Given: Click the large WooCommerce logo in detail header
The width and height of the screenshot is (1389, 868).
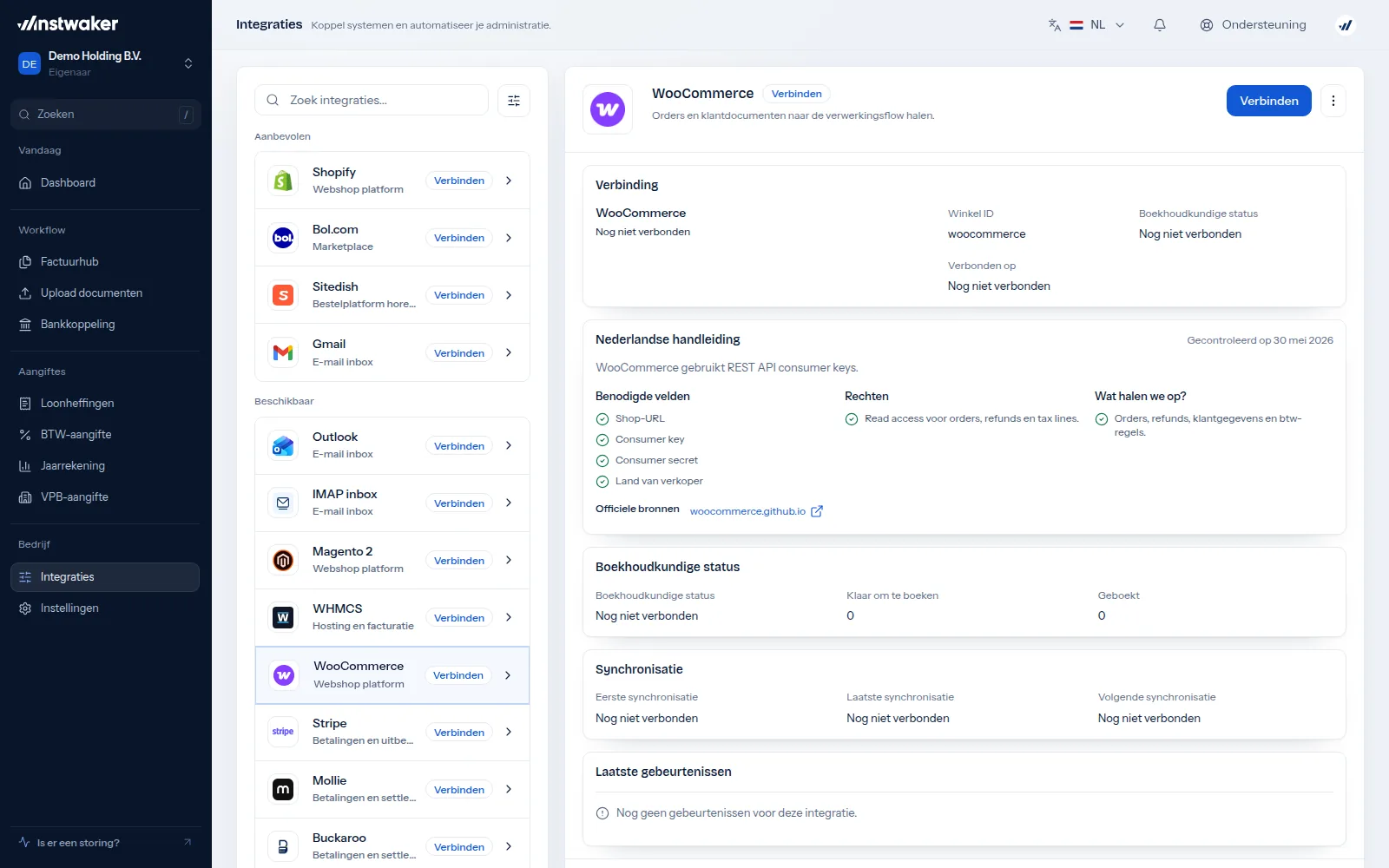Looking at the screenshot, I should 608,109.
